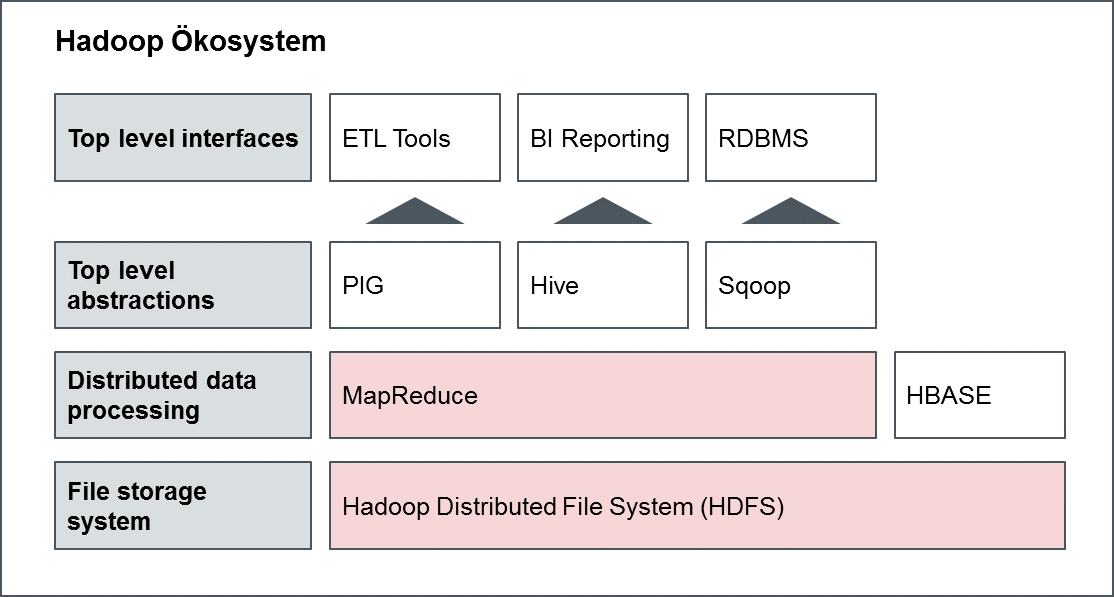Click the Hive box
The image size is (1114, 597).
click(603, 285)
